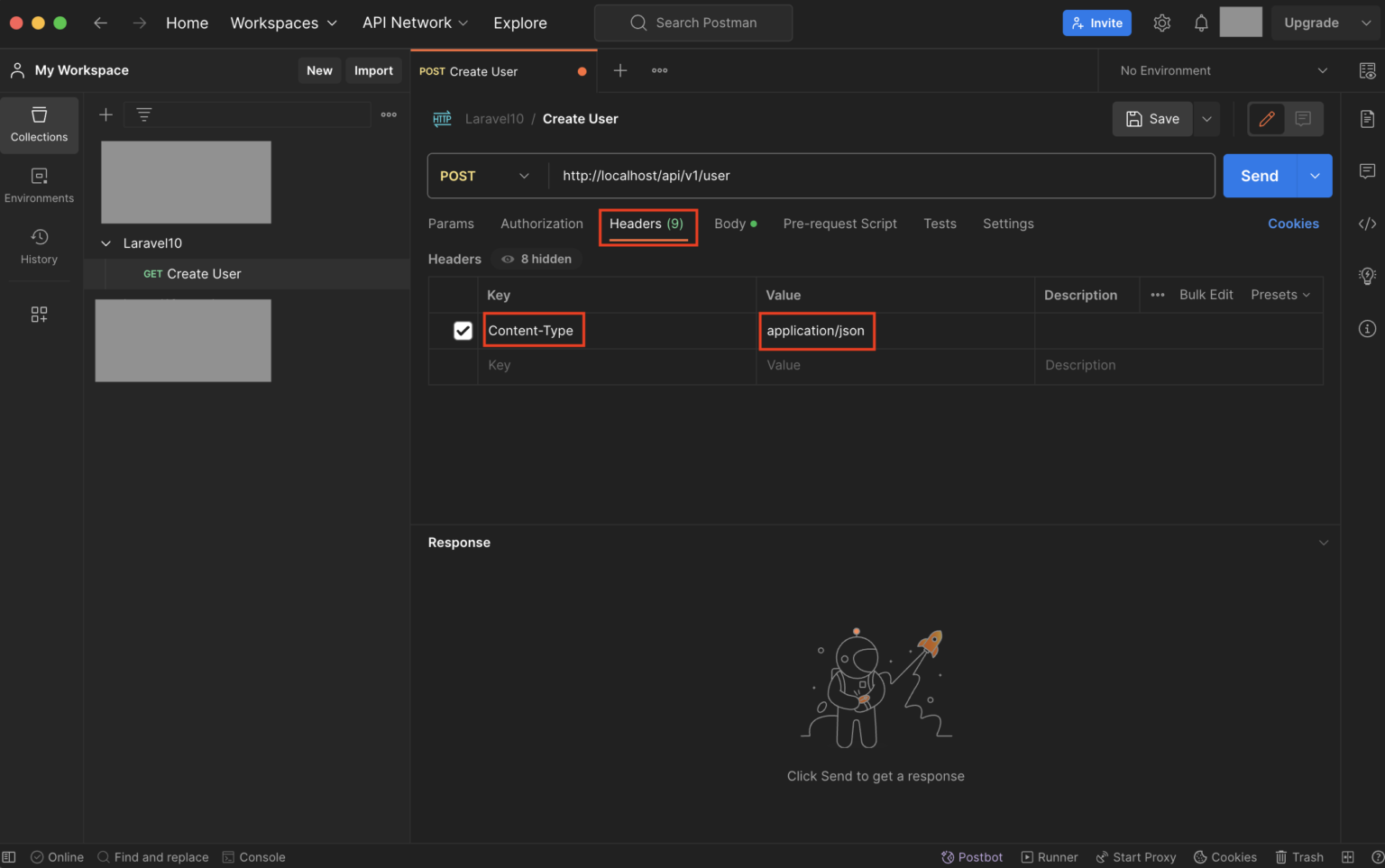Uncheck the Content-Type header row
Screen dimensions: 1385x868
pos(463,331)
